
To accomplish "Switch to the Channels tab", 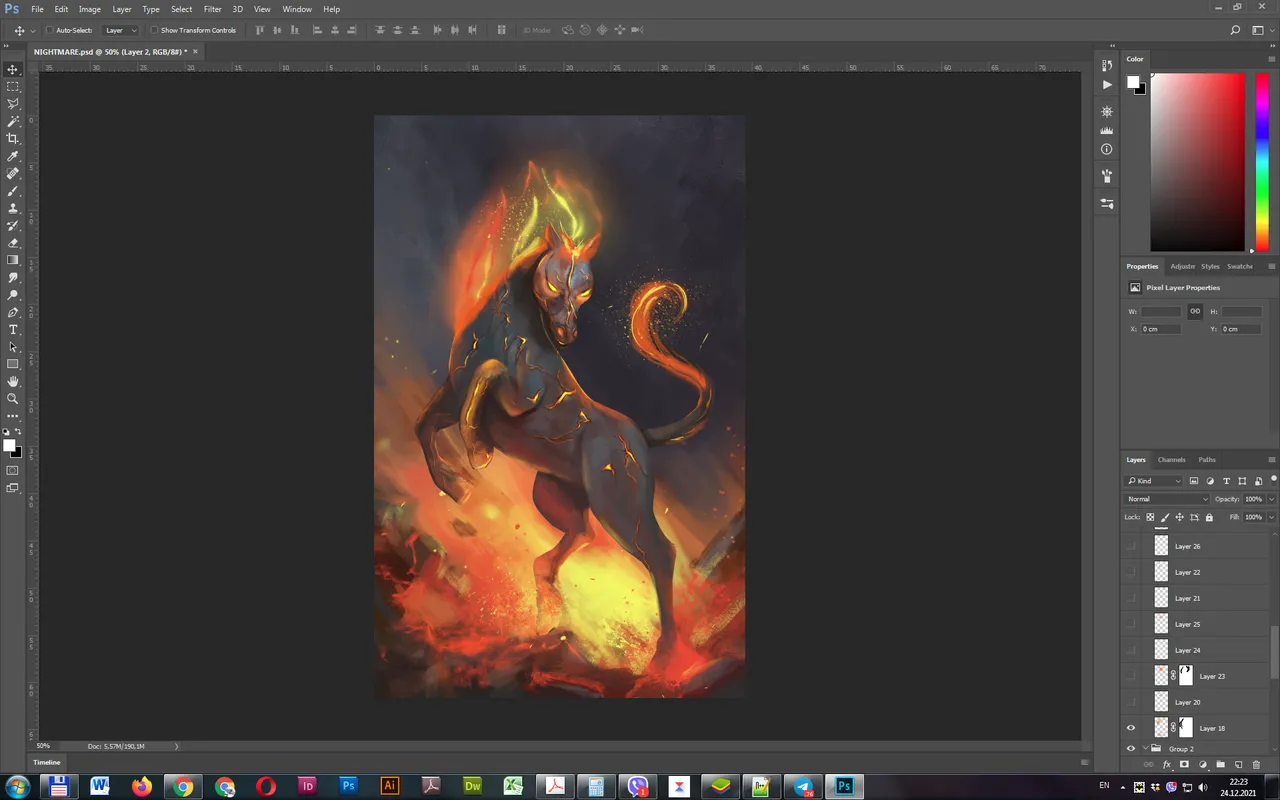I will point(1171,460).
